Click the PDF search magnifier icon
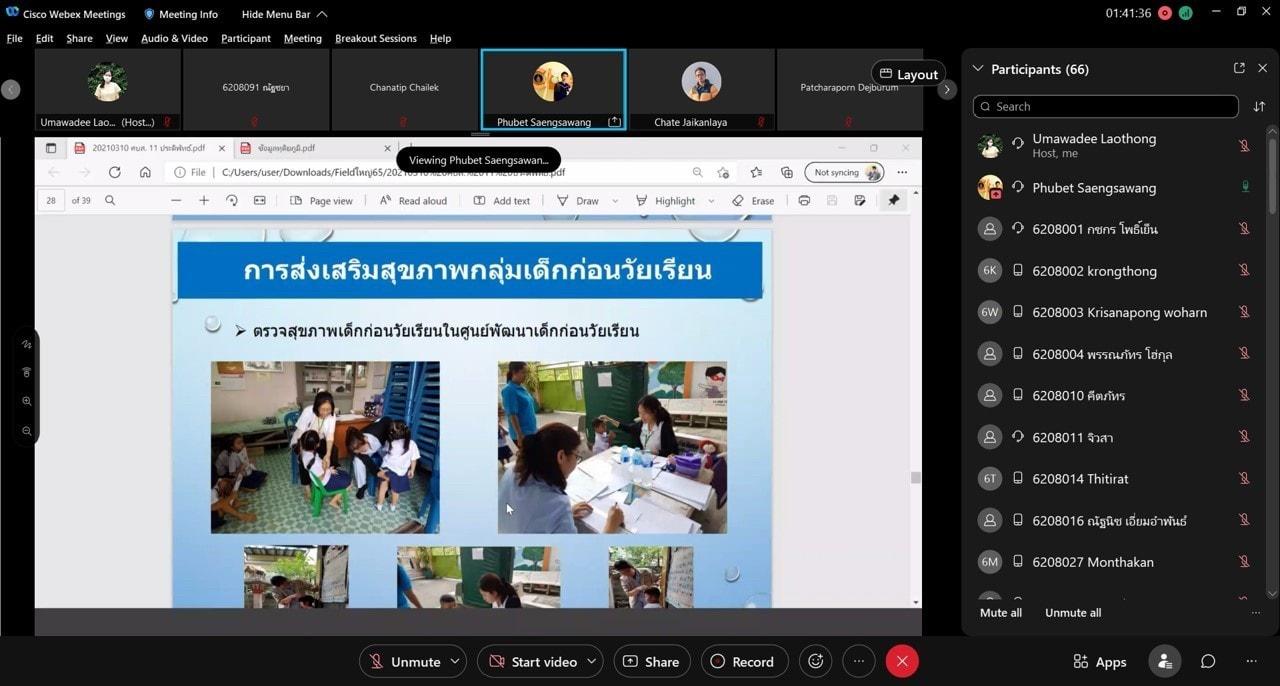 click(x=110, y=200)
